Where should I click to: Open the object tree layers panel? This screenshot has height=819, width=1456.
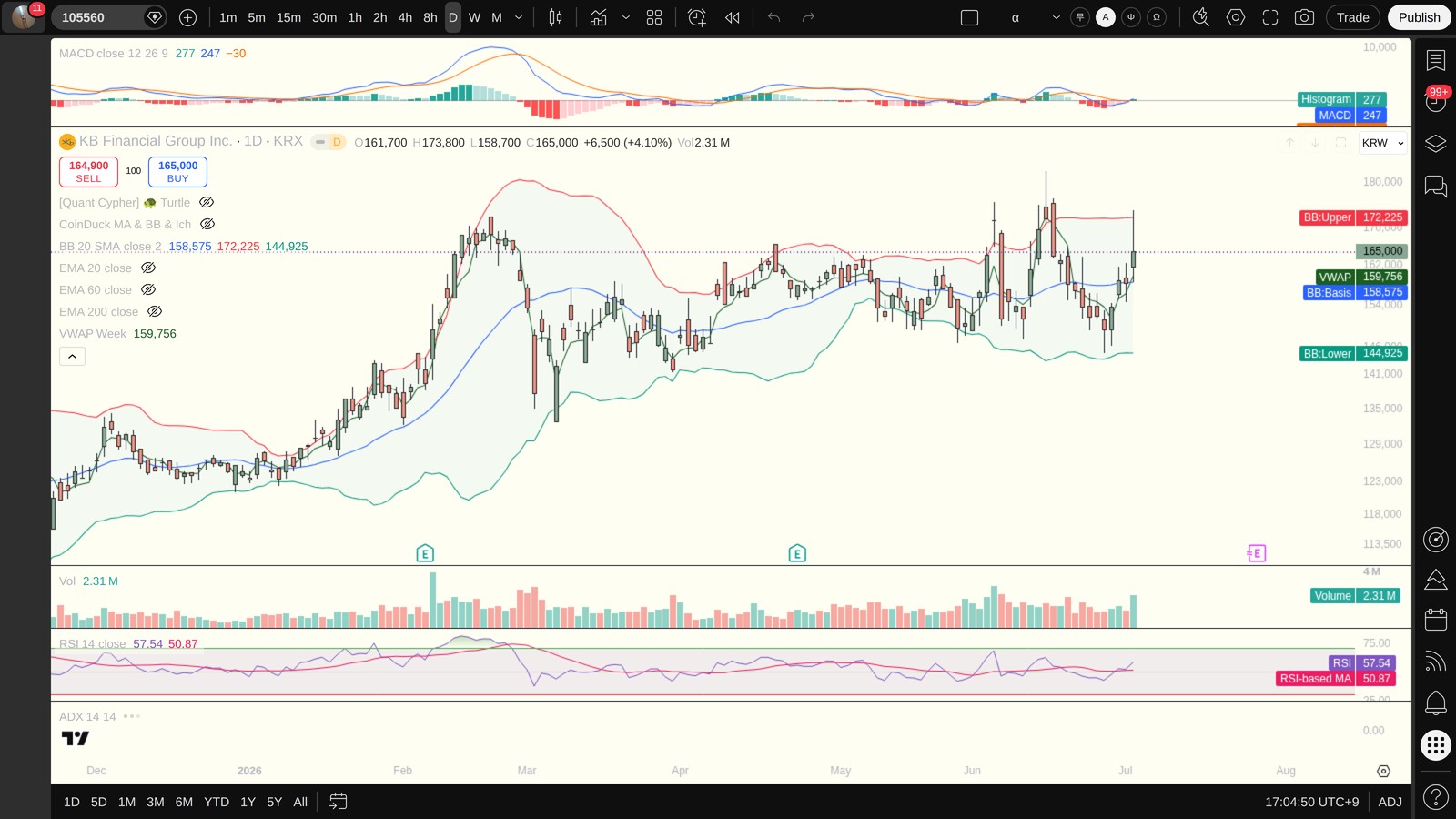[x=1436, y=144]
